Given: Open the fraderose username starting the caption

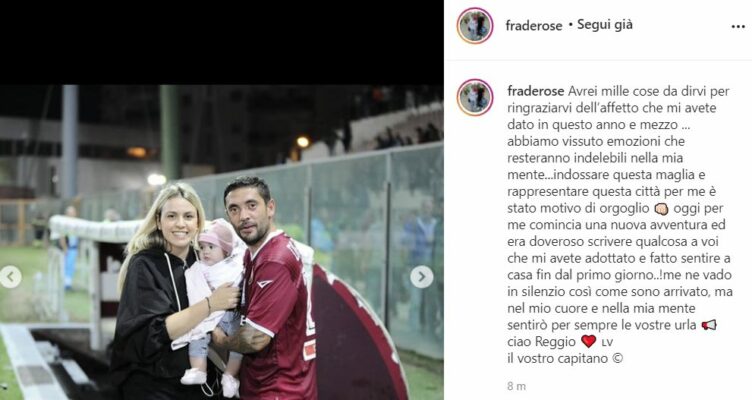Looking at the screenshot, I should click(536, 91).
